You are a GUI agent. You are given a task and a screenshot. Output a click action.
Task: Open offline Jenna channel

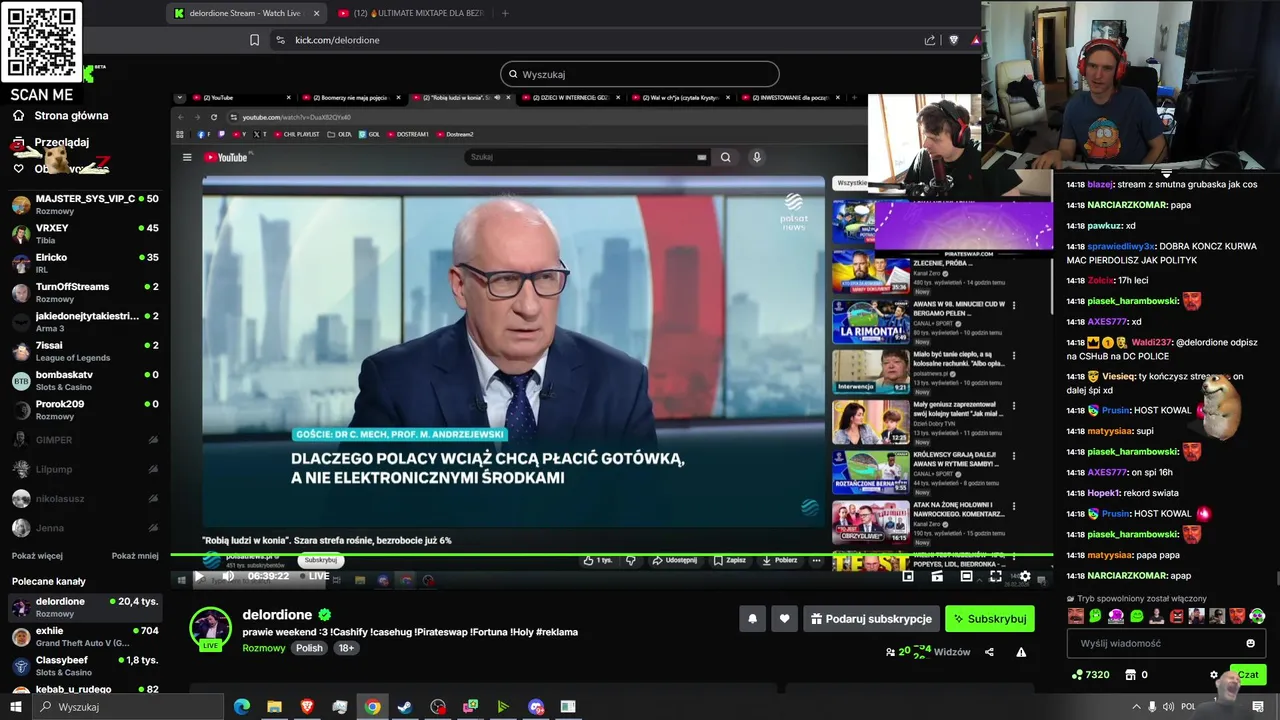[85, 528]
